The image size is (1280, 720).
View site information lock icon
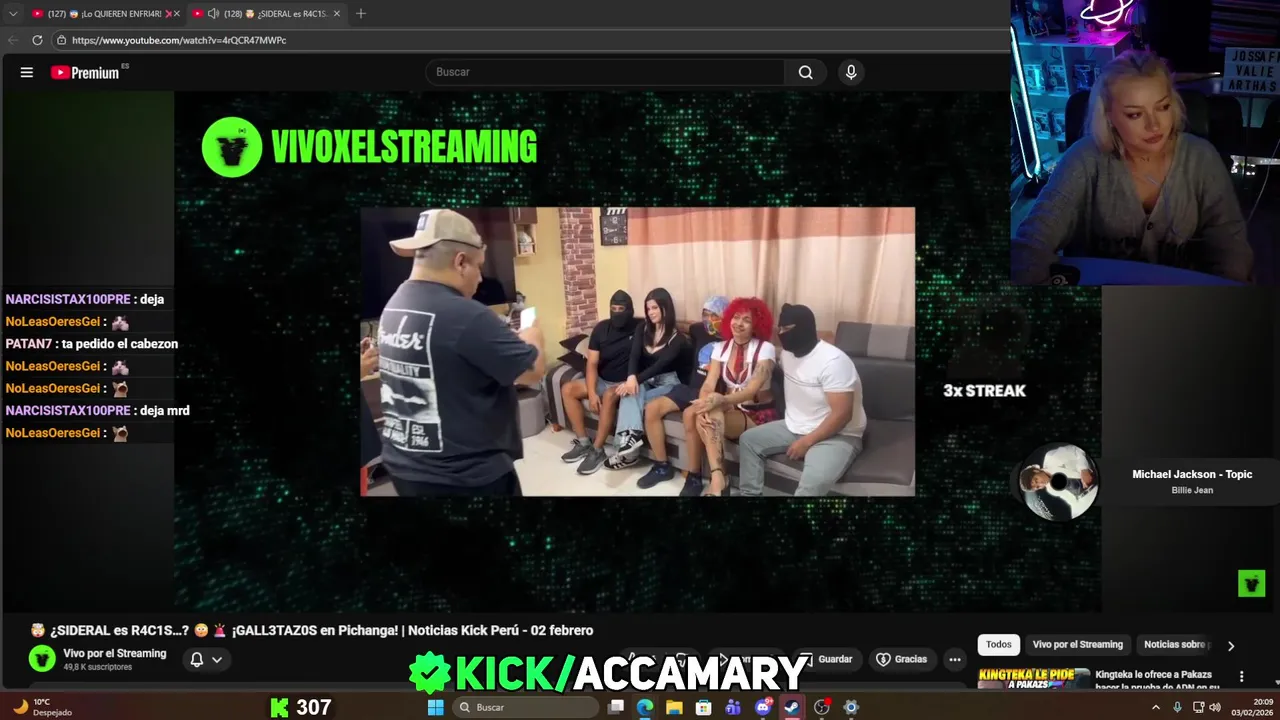click(x=61, y=40)
